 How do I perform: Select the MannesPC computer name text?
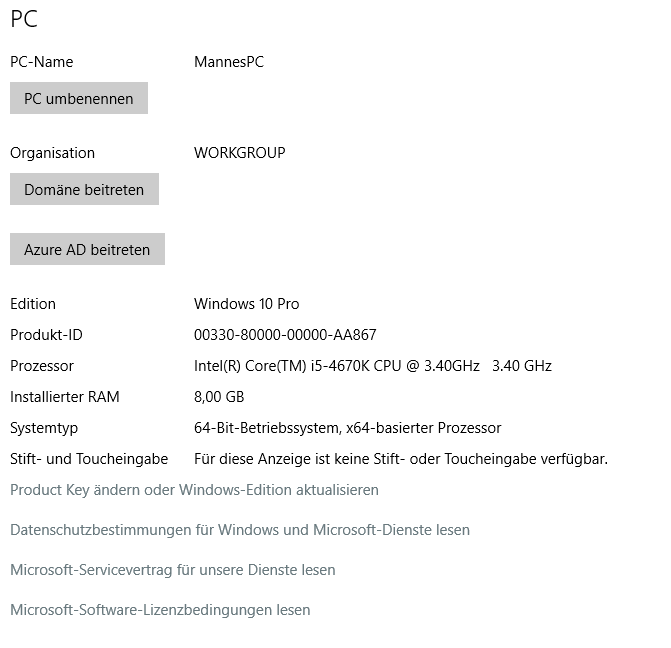point(228,62)
